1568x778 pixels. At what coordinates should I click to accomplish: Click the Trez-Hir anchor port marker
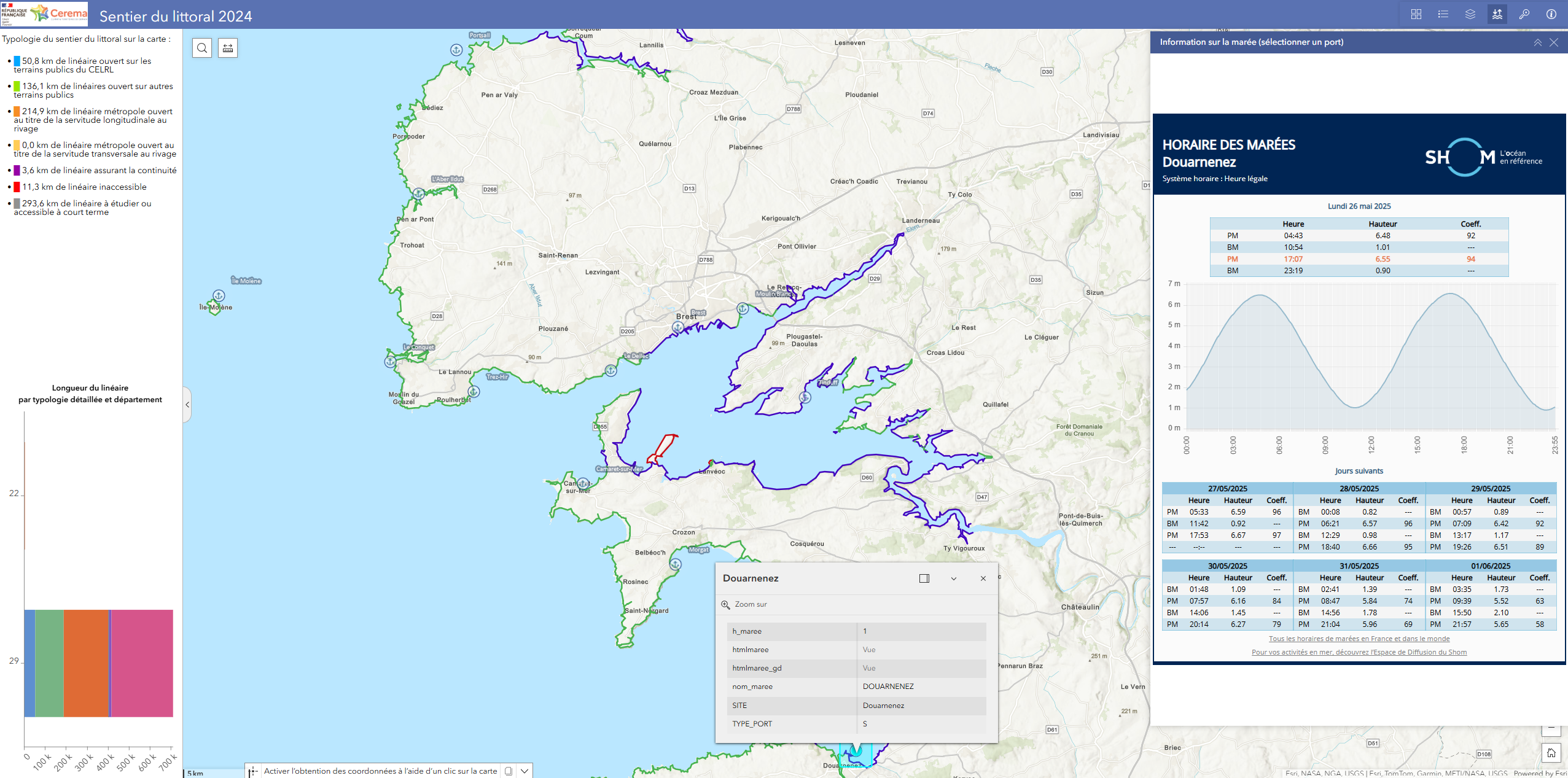[x=474, y=392]
